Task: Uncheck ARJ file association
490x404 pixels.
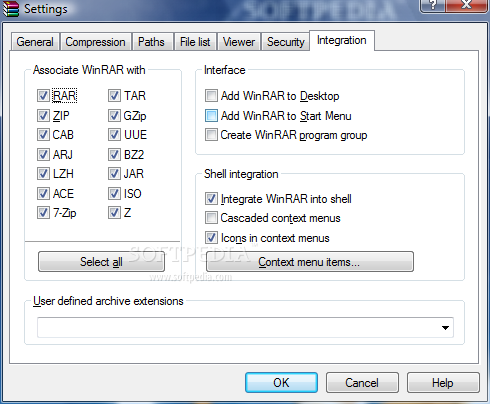Action: coord(43,155)
